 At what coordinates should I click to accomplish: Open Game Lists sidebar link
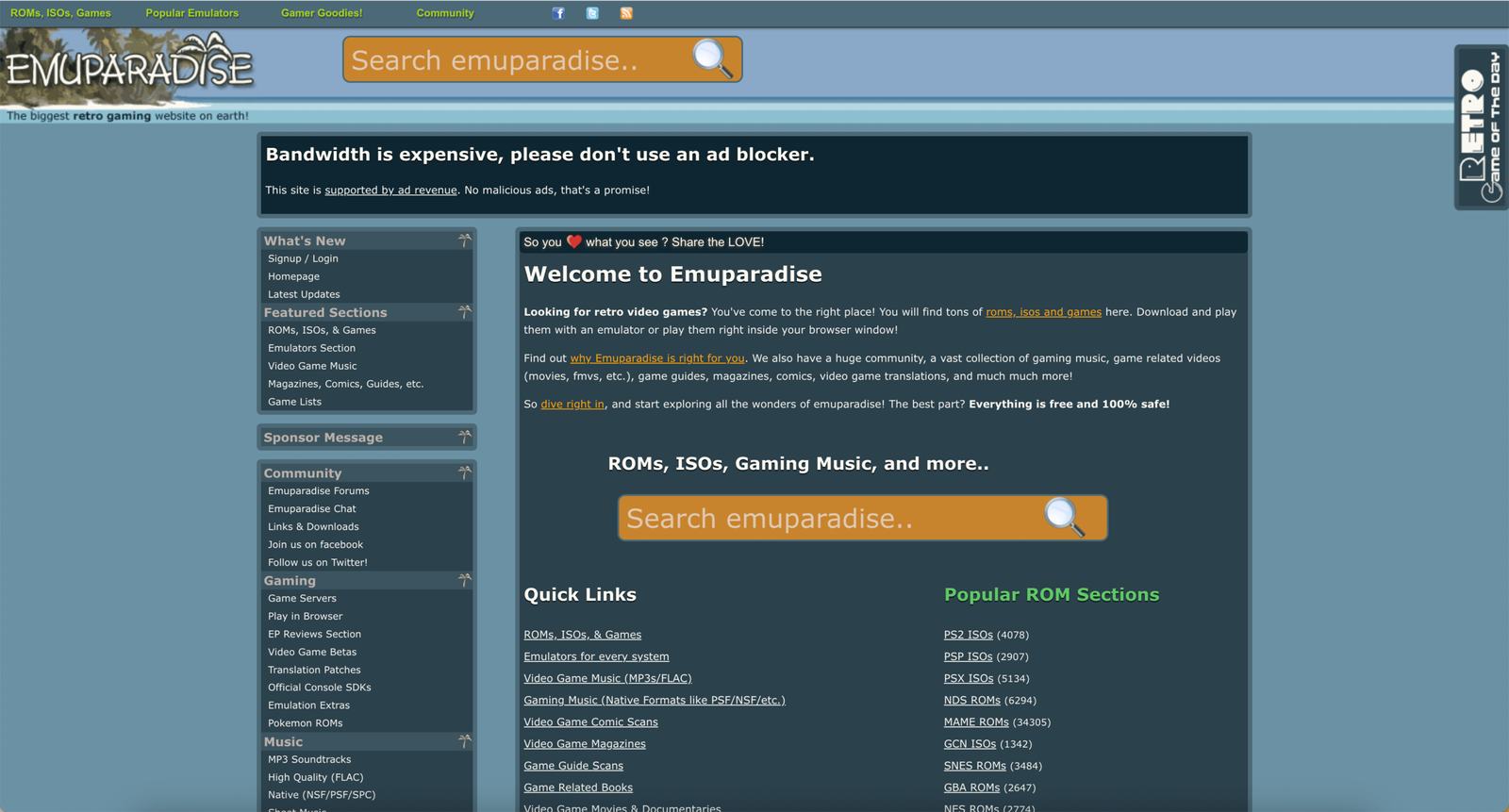pos(294,402)
